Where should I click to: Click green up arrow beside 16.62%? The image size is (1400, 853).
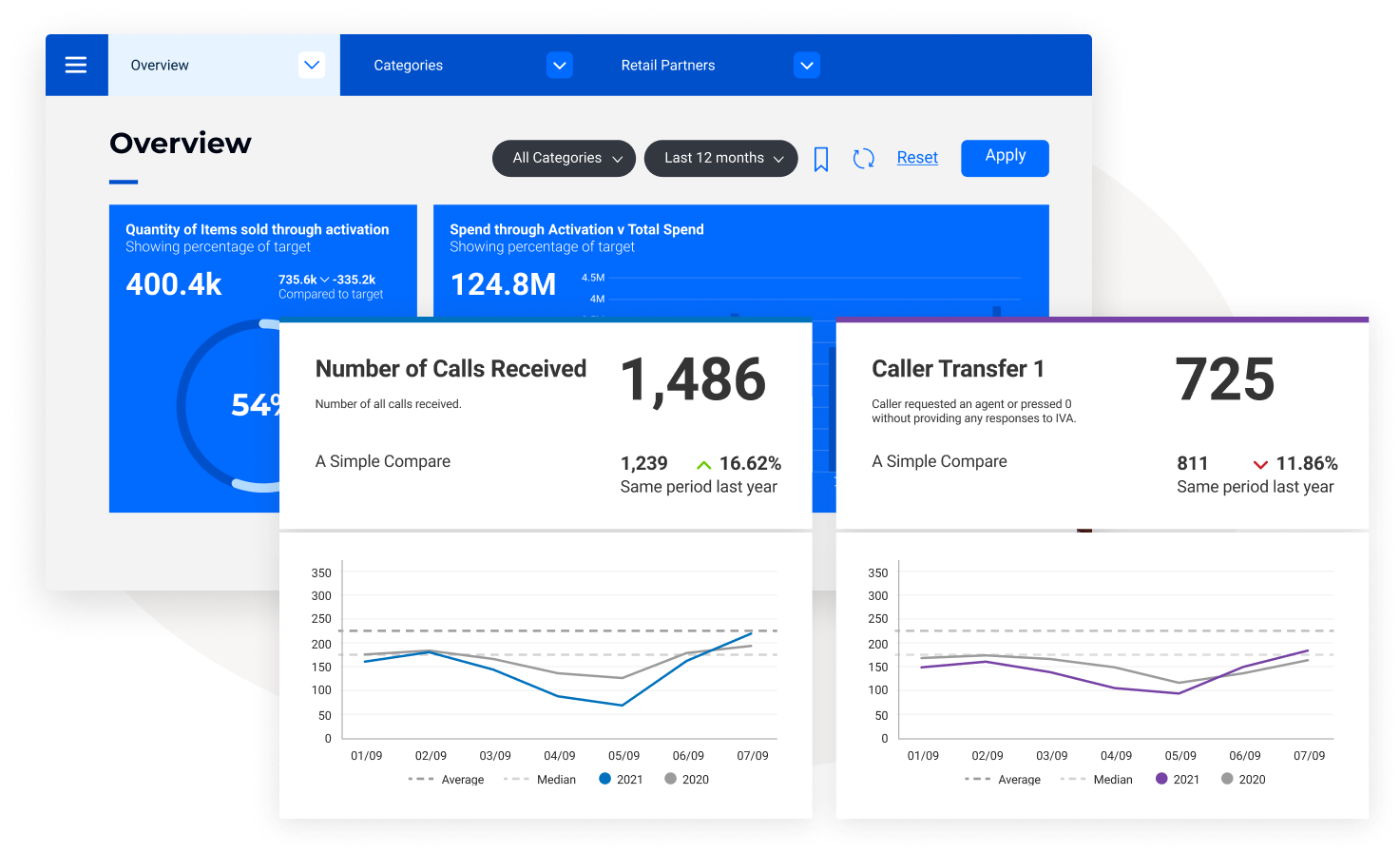(703, 465)
